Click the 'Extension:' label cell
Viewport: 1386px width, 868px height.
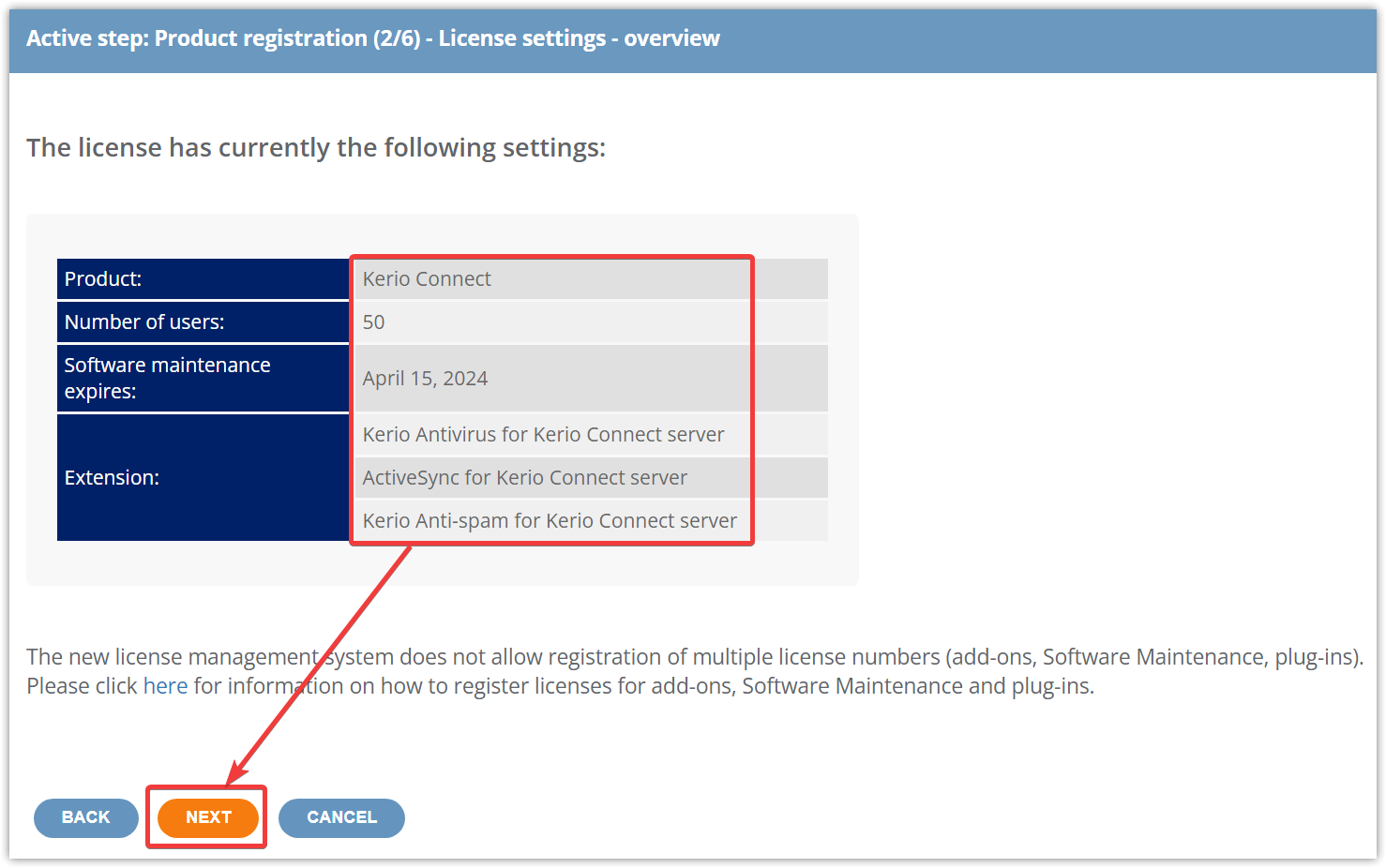203,478
